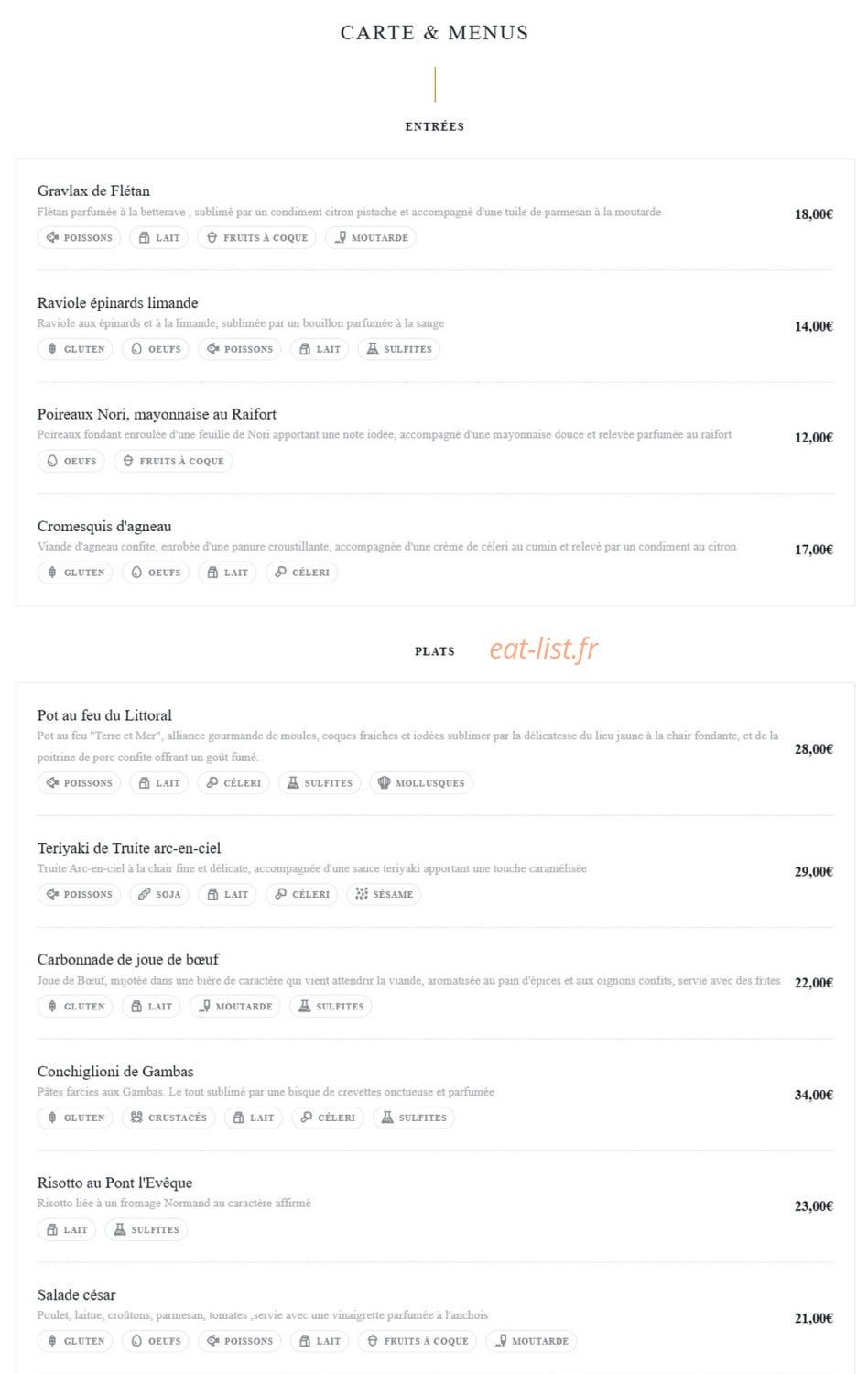The image size is (868, 1374).
Task: Select the Gravlax de Flétan dish title
Action: point(93,191)
